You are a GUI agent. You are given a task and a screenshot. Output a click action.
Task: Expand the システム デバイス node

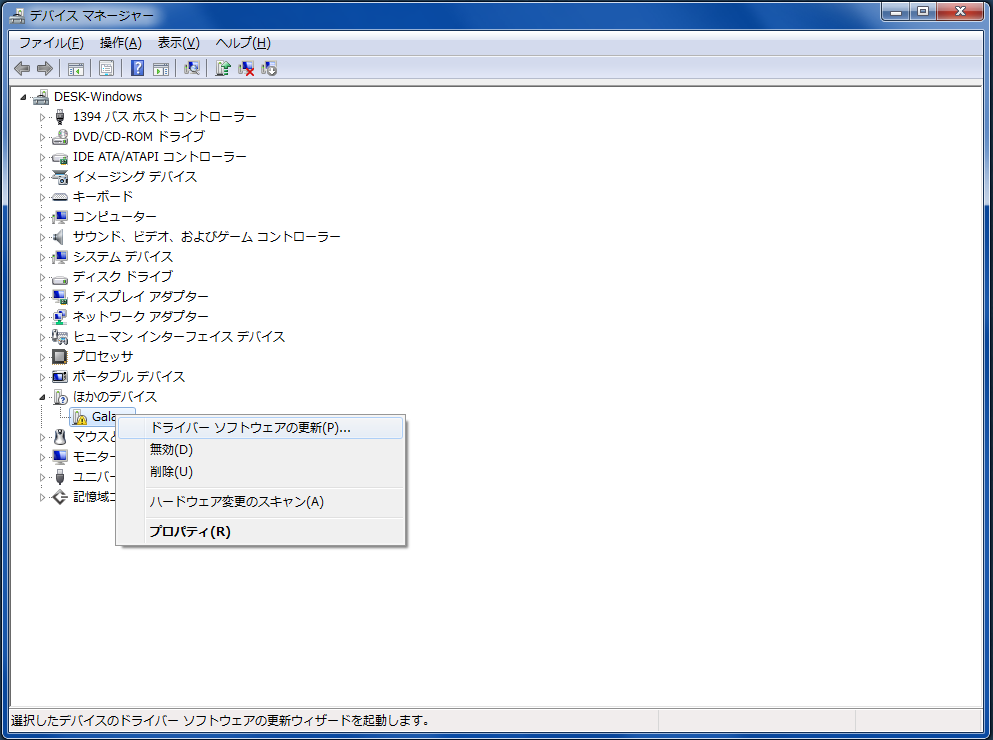42,257
